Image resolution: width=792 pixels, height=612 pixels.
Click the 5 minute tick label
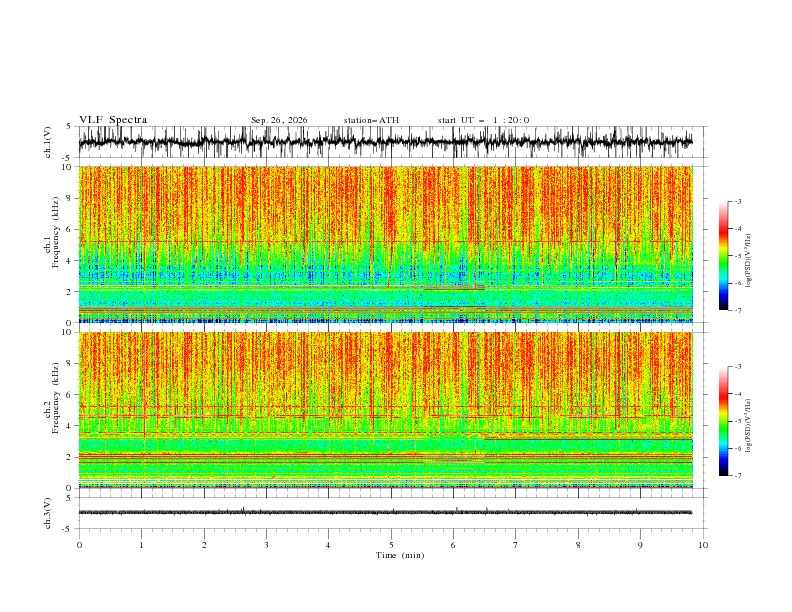(x=391, y=545)
